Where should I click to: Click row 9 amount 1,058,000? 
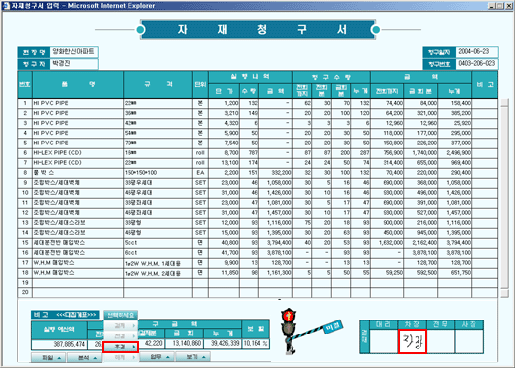[275, 183]
